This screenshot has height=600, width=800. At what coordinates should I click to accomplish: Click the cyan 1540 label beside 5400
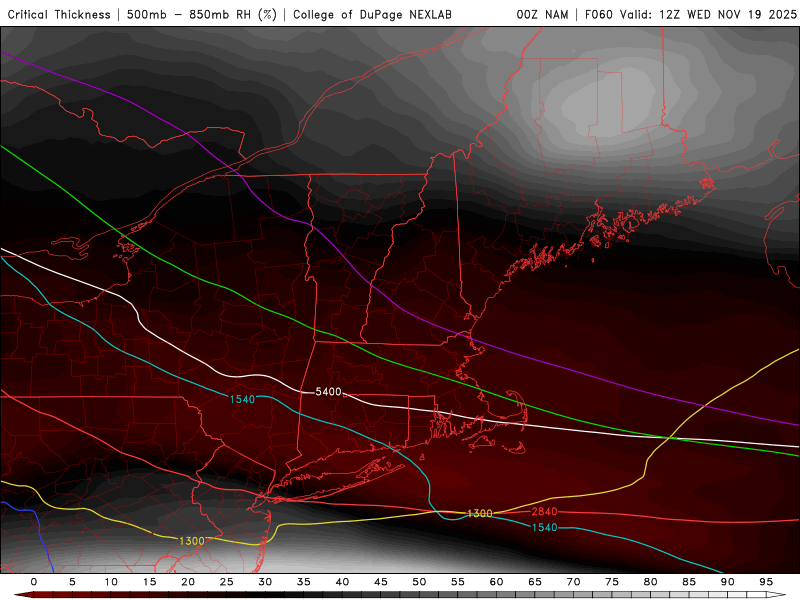point(242,399)
